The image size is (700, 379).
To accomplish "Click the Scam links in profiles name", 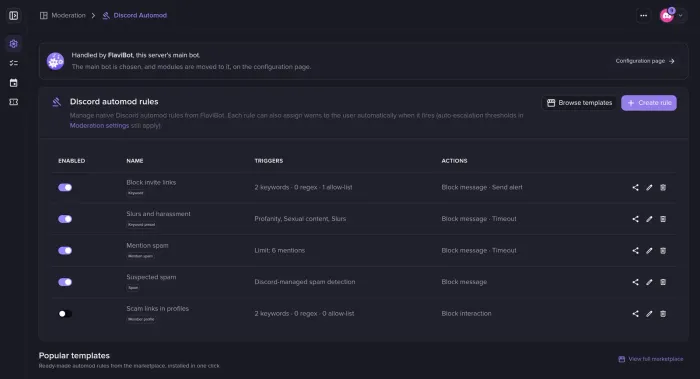I will [x=157, y=308].
